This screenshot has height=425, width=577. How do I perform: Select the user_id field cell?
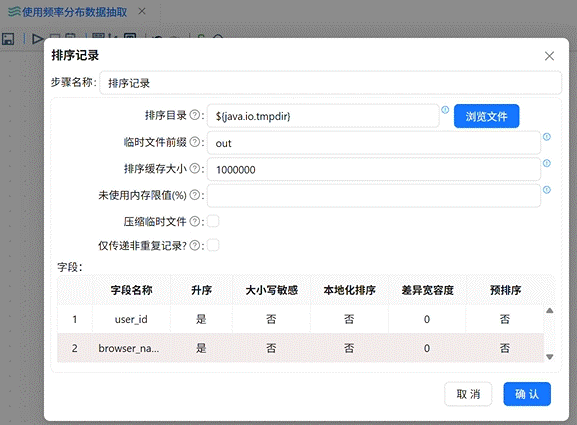(x=131, y=319)
